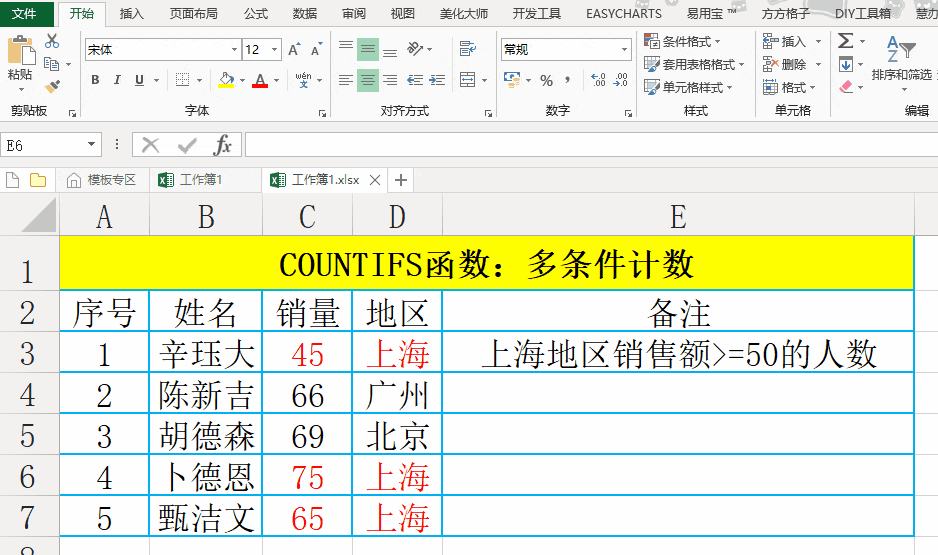938x555 pixels.
Task: Decrease indent icon
Action: [x=415, y=80]
